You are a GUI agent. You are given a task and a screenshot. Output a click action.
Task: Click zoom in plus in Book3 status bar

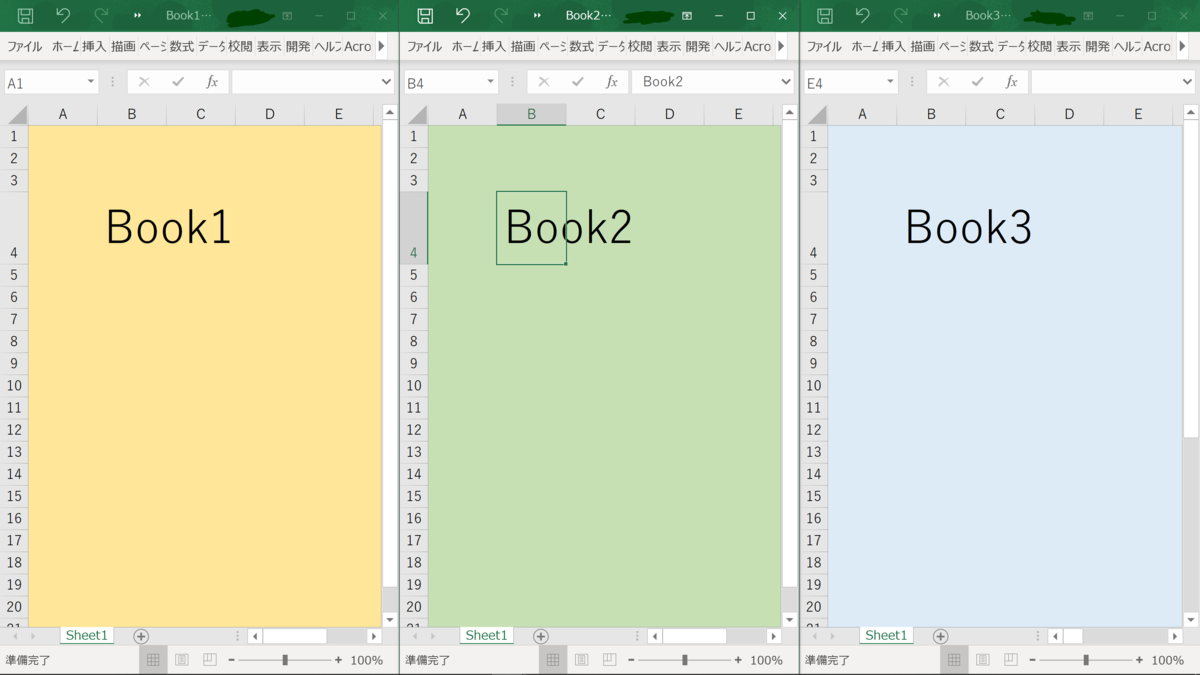[x=1139, y=660]
